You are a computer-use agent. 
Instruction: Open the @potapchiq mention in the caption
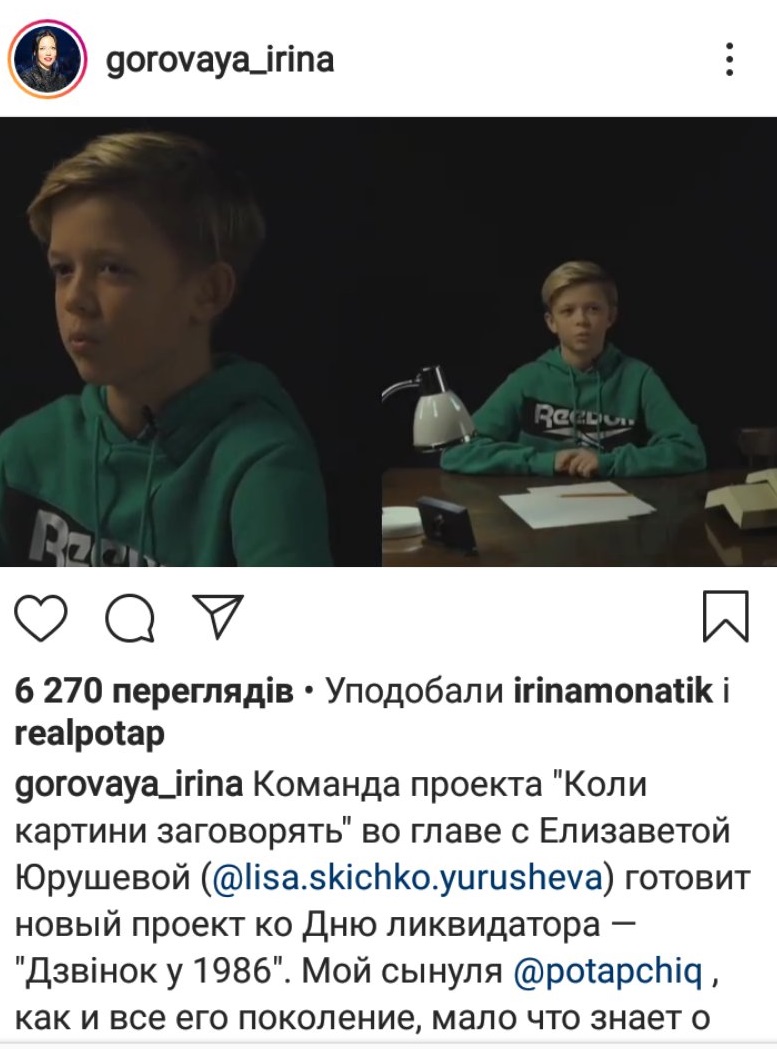608,973
